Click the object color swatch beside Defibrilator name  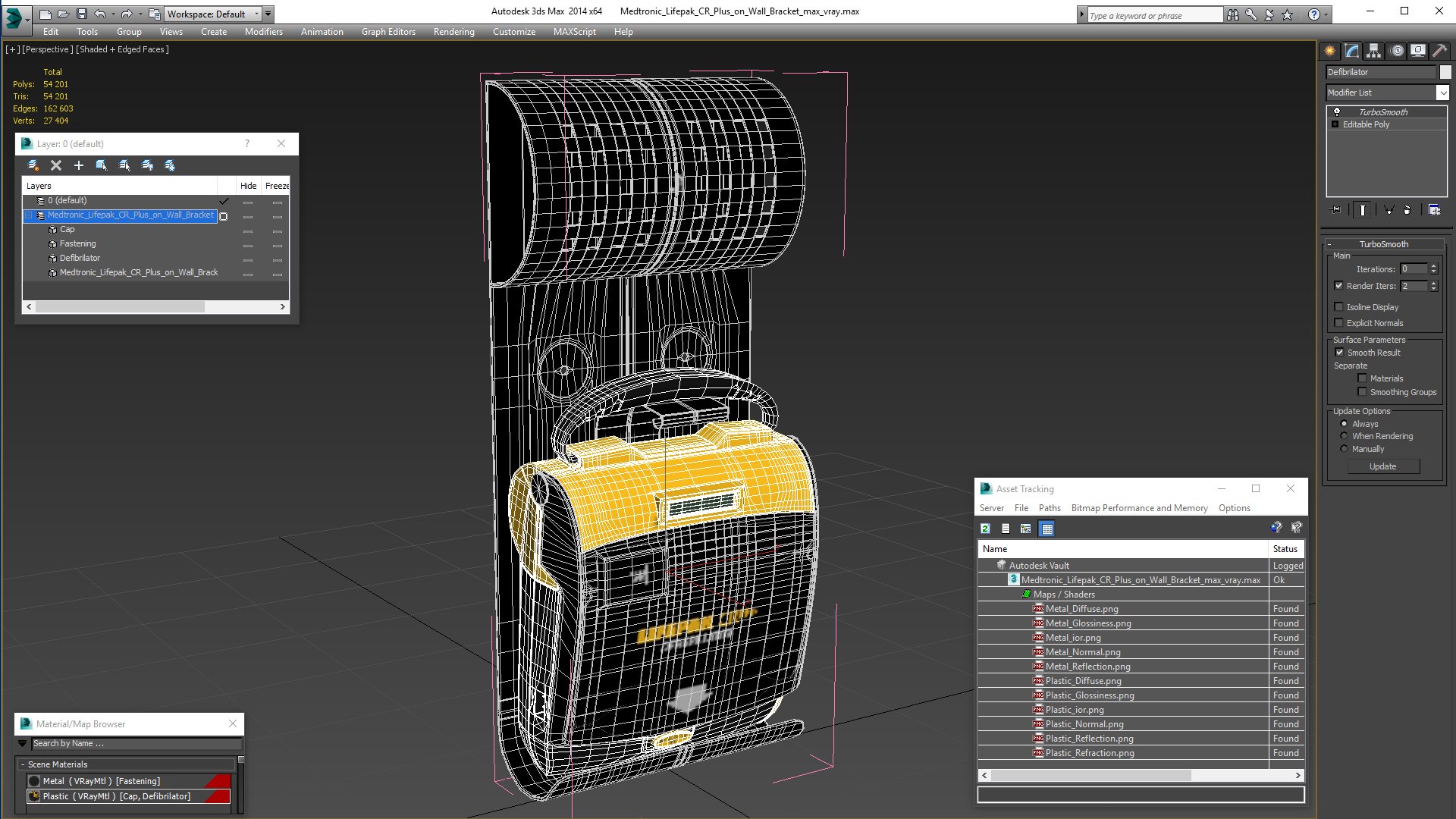1445,72
